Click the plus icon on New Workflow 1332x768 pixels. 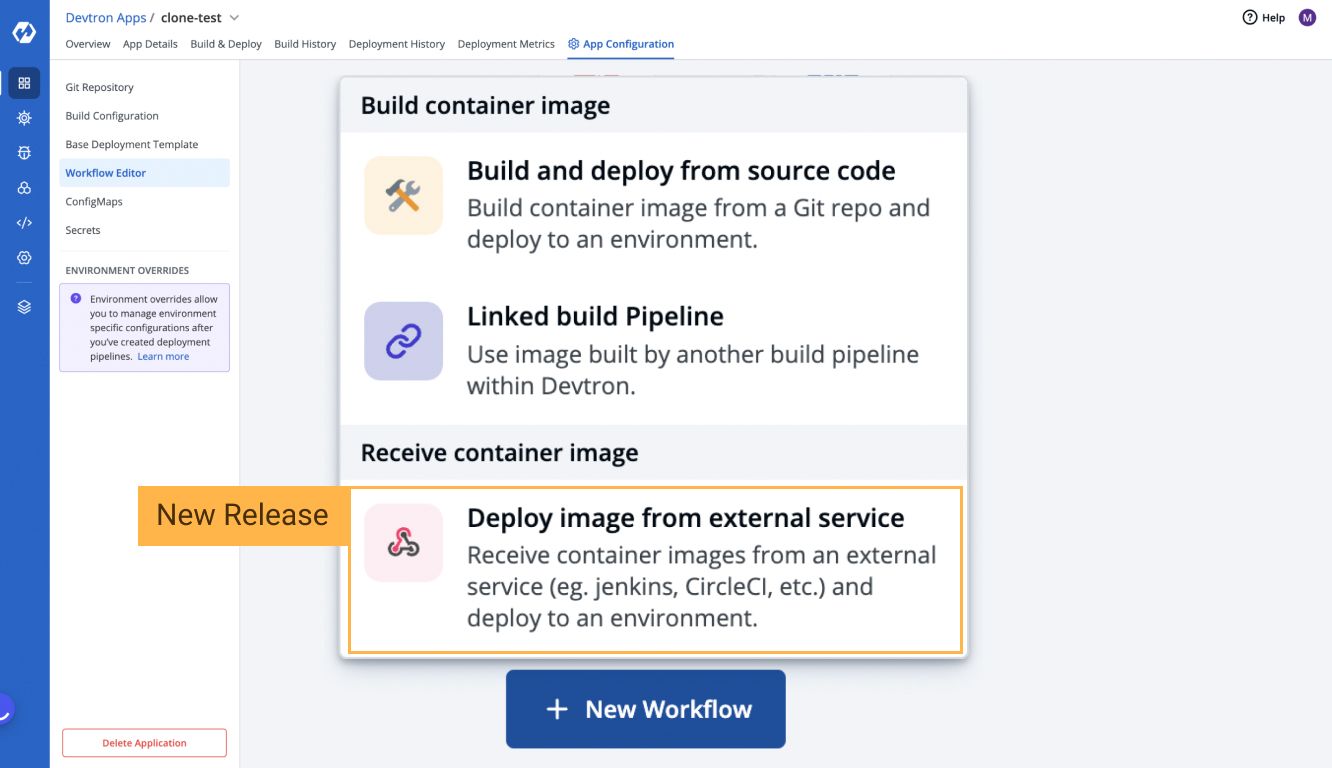point(557,709)
